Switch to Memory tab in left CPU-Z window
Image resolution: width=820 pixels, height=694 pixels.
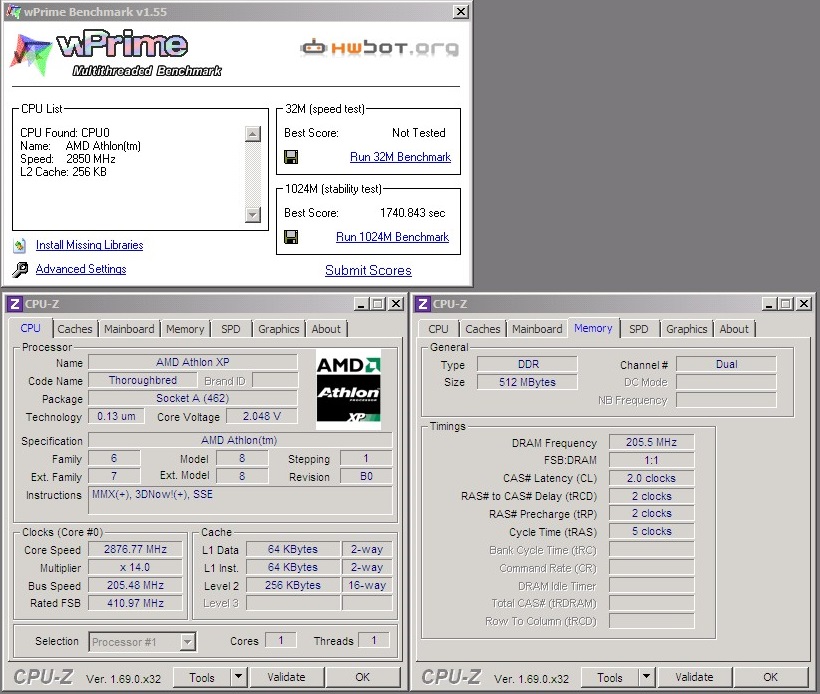185,329
